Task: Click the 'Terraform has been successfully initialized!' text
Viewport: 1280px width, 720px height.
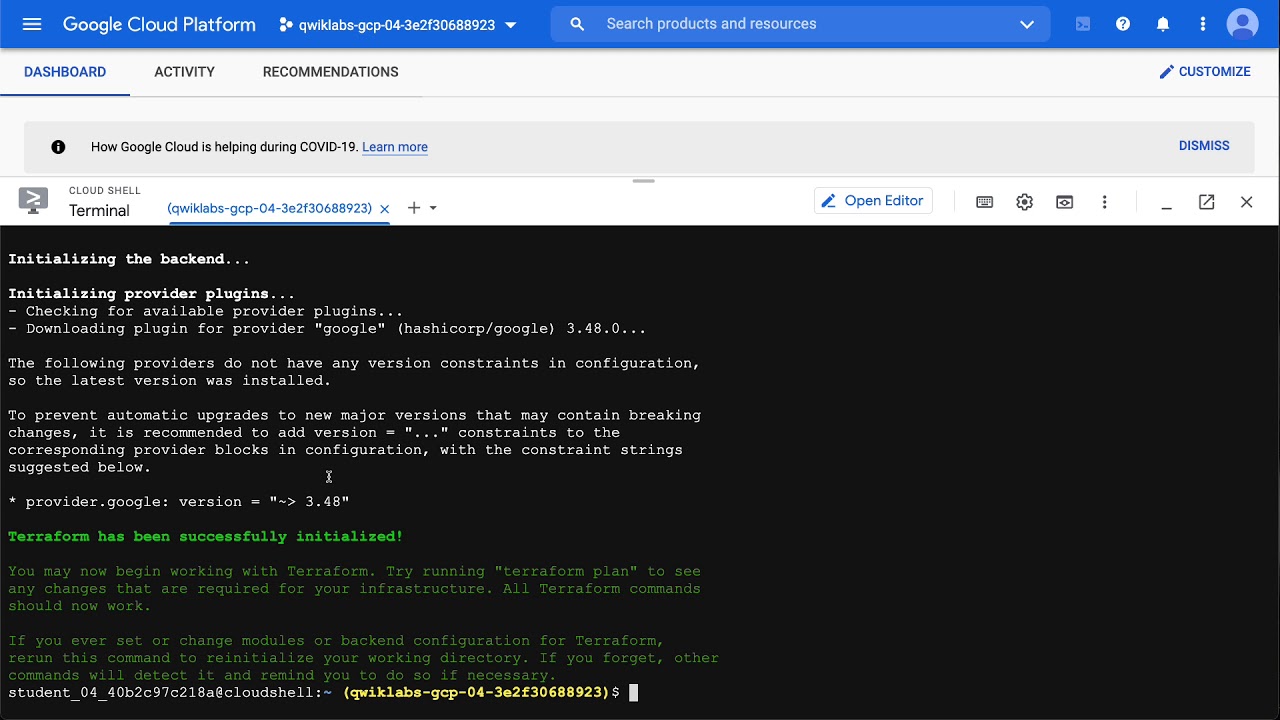Action: pos(205,537)
